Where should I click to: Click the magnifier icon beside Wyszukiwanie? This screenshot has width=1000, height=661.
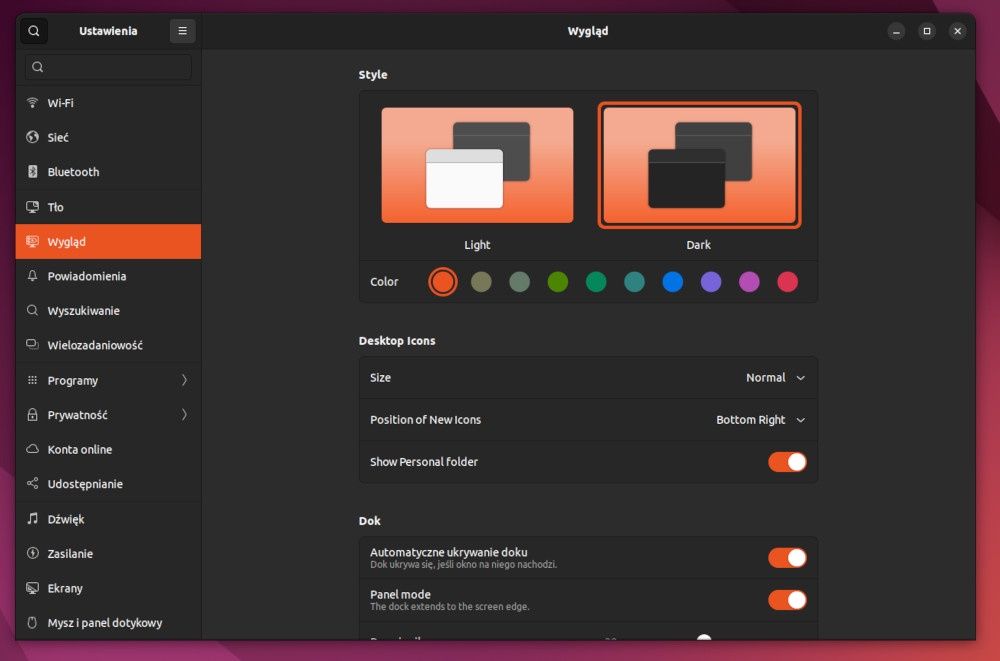(33, 310)
